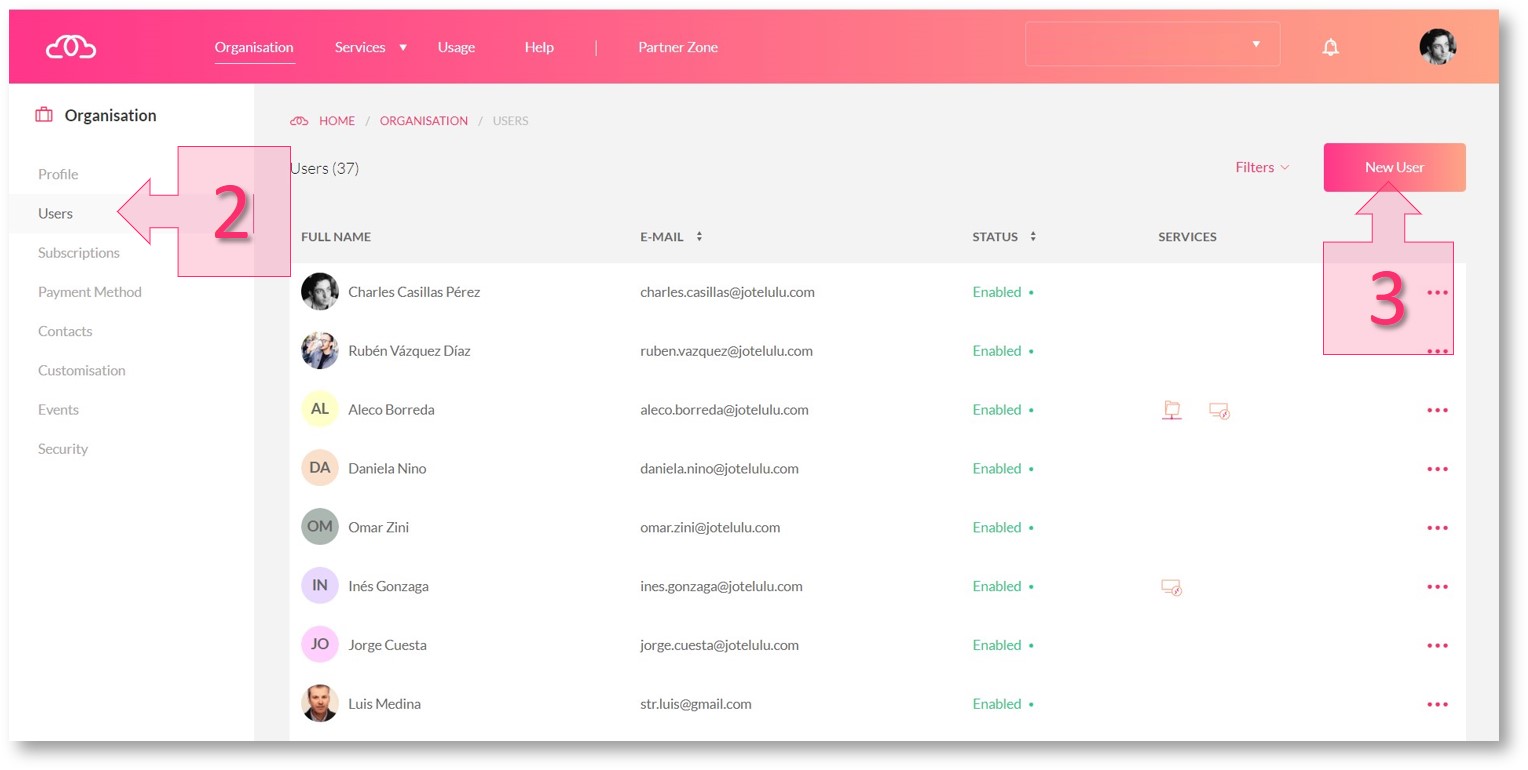Open actions menu for Daniela Nino
Image resolution: width=1528 pixels, height=770 pixels.
coord(1437,469)
